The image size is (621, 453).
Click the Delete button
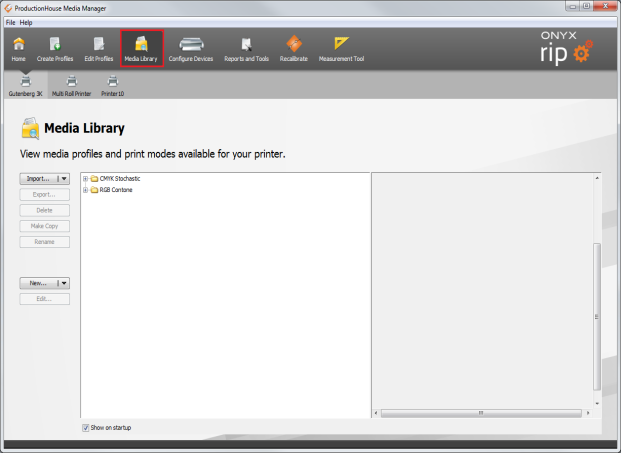[x=45, y=210]
